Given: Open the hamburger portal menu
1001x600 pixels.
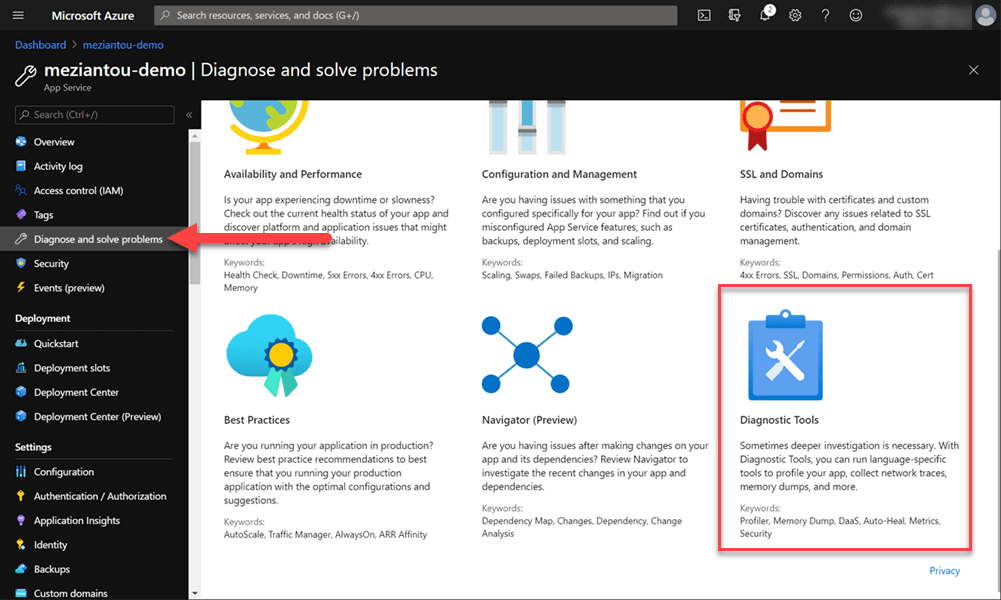Looking at the screenshot, I should 18,15.
